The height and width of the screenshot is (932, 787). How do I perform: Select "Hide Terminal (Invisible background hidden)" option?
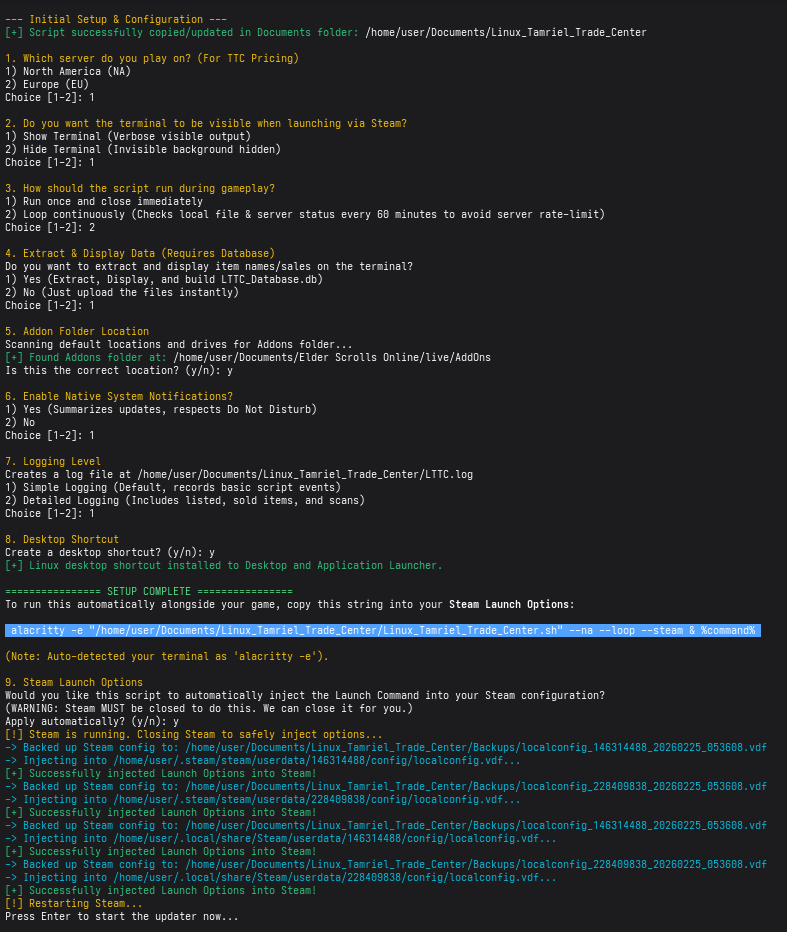tap(143, 149)
